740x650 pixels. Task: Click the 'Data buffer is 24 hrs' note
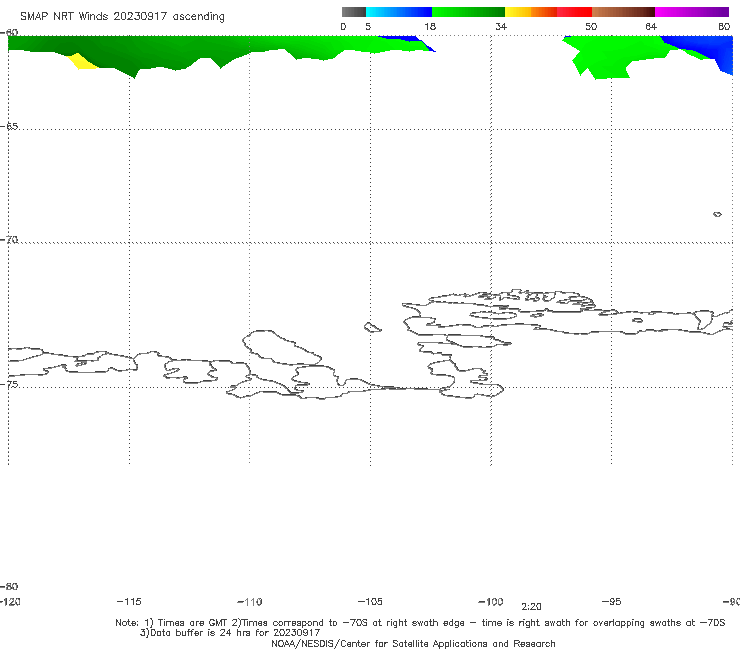point(230,633)
